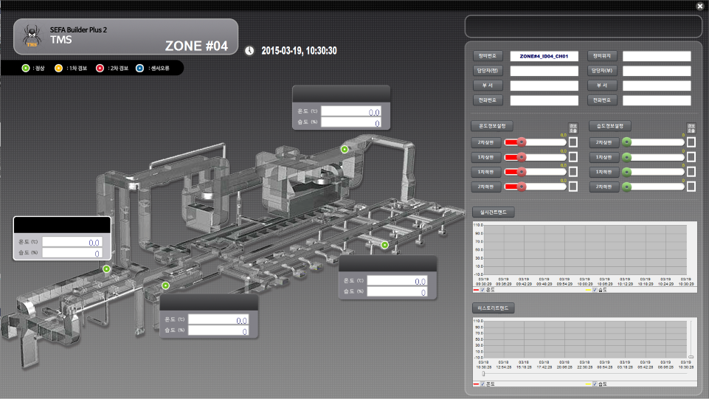Click the 온도경보설정 button

[x=492, y=126]
